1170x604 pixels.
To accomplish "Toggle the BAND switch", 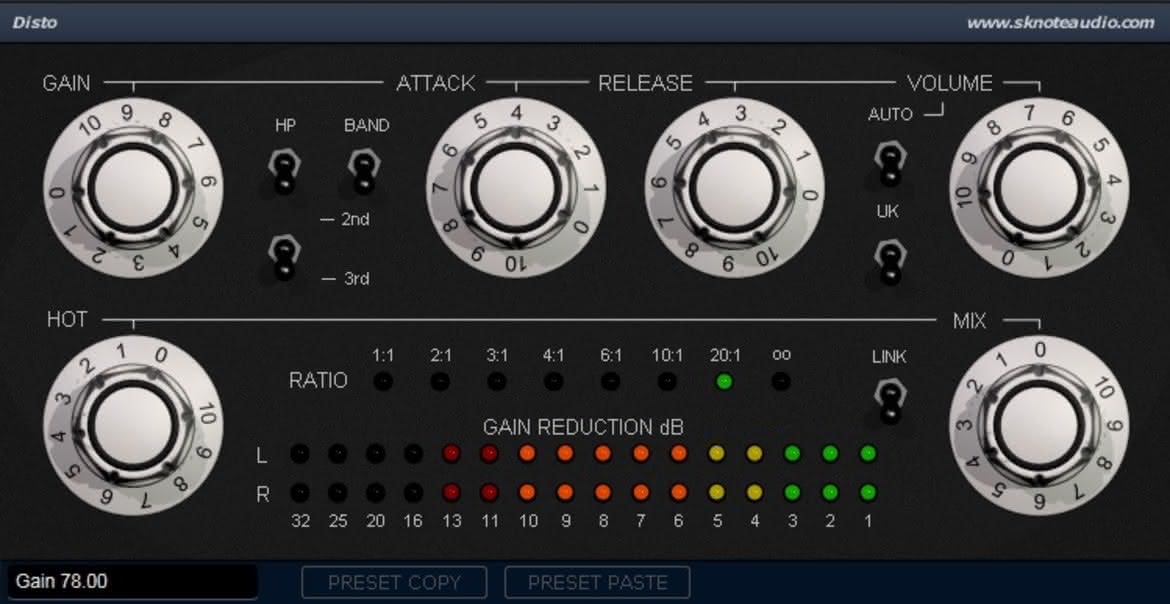I will tap(363, 171).
